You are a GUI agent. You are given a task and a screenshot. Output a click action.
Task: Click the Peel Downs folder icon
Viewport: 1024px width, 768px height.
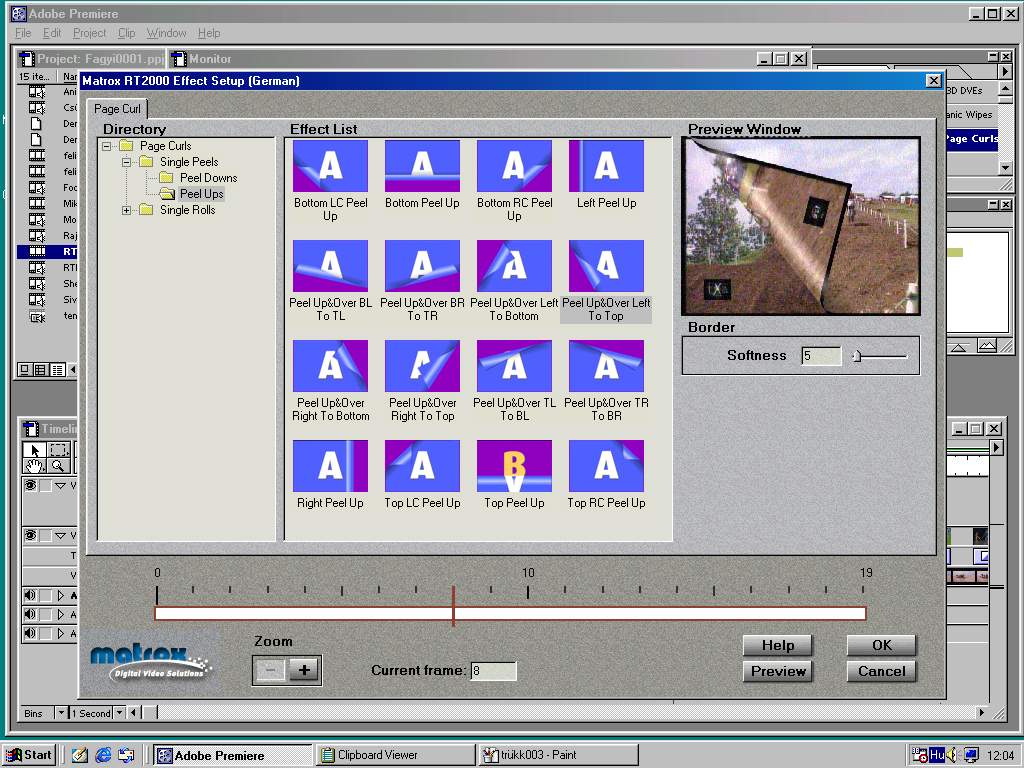pos(167,178)
